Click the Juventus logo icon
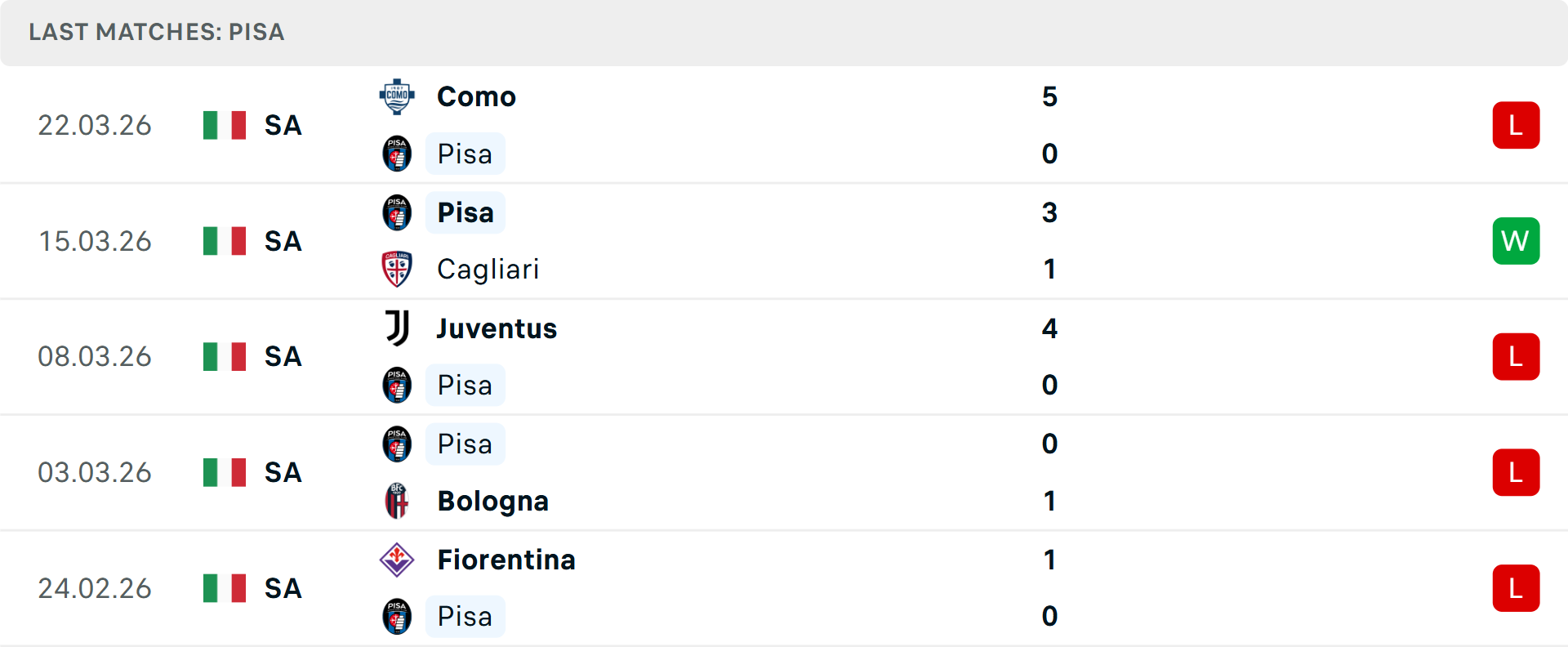Viewport: 1568px width, 647px height. [x=397, y=328]
